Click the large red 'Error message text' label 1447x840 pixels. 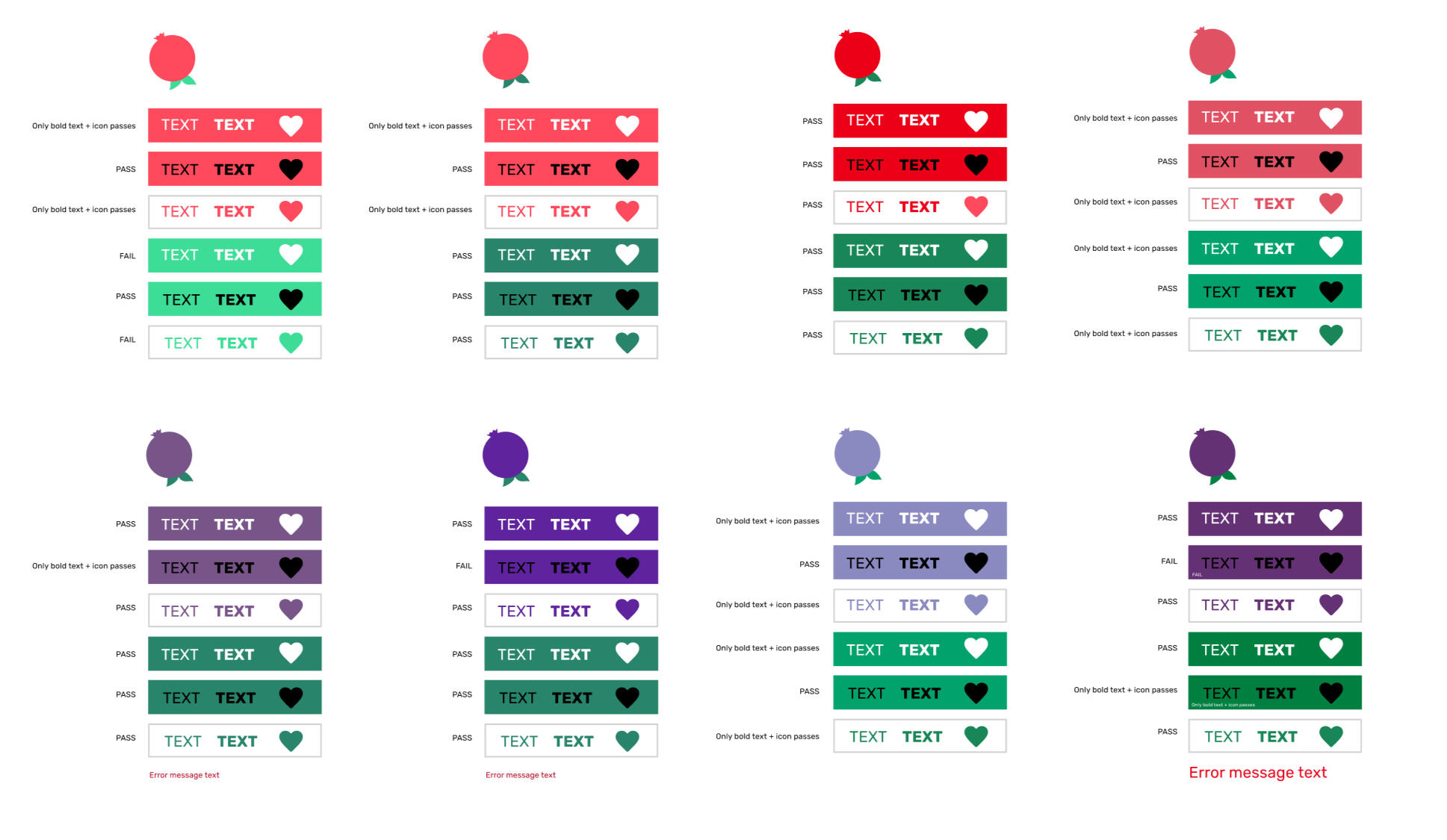click(x=1257, y=773)
